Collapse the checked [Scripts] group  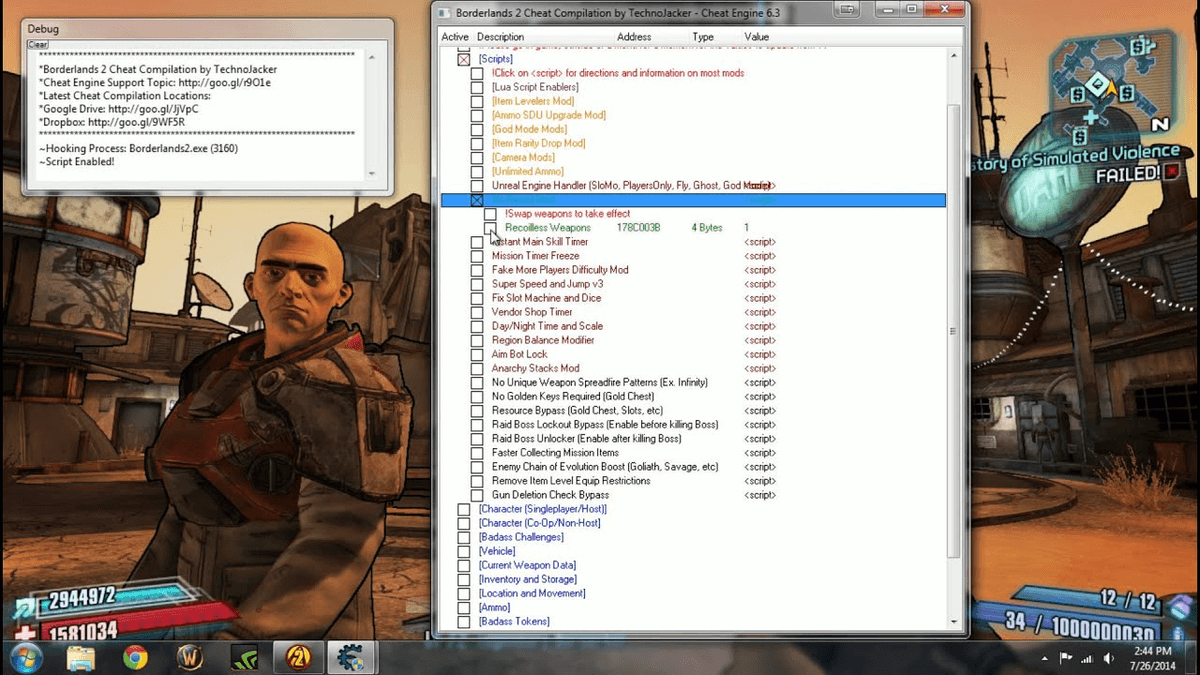pos(463,59)
